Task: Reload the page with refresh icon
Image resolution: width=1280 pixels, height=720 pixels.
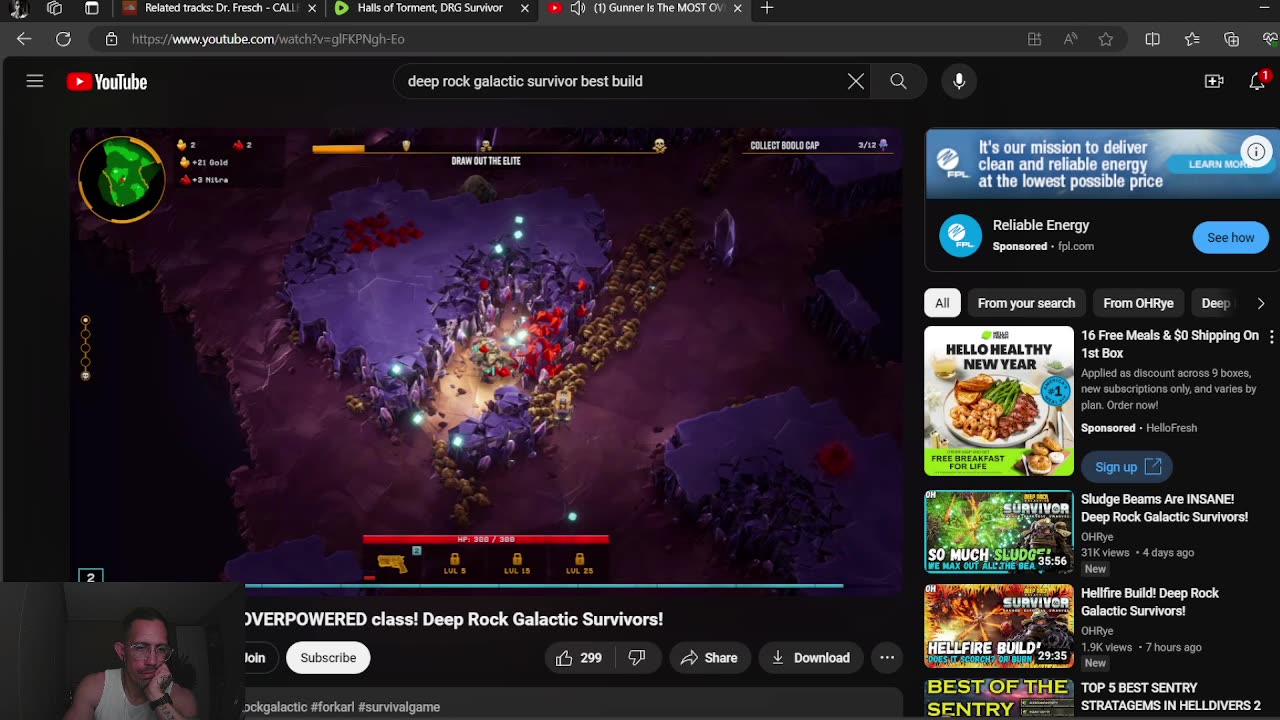Action: coord(63,39)
